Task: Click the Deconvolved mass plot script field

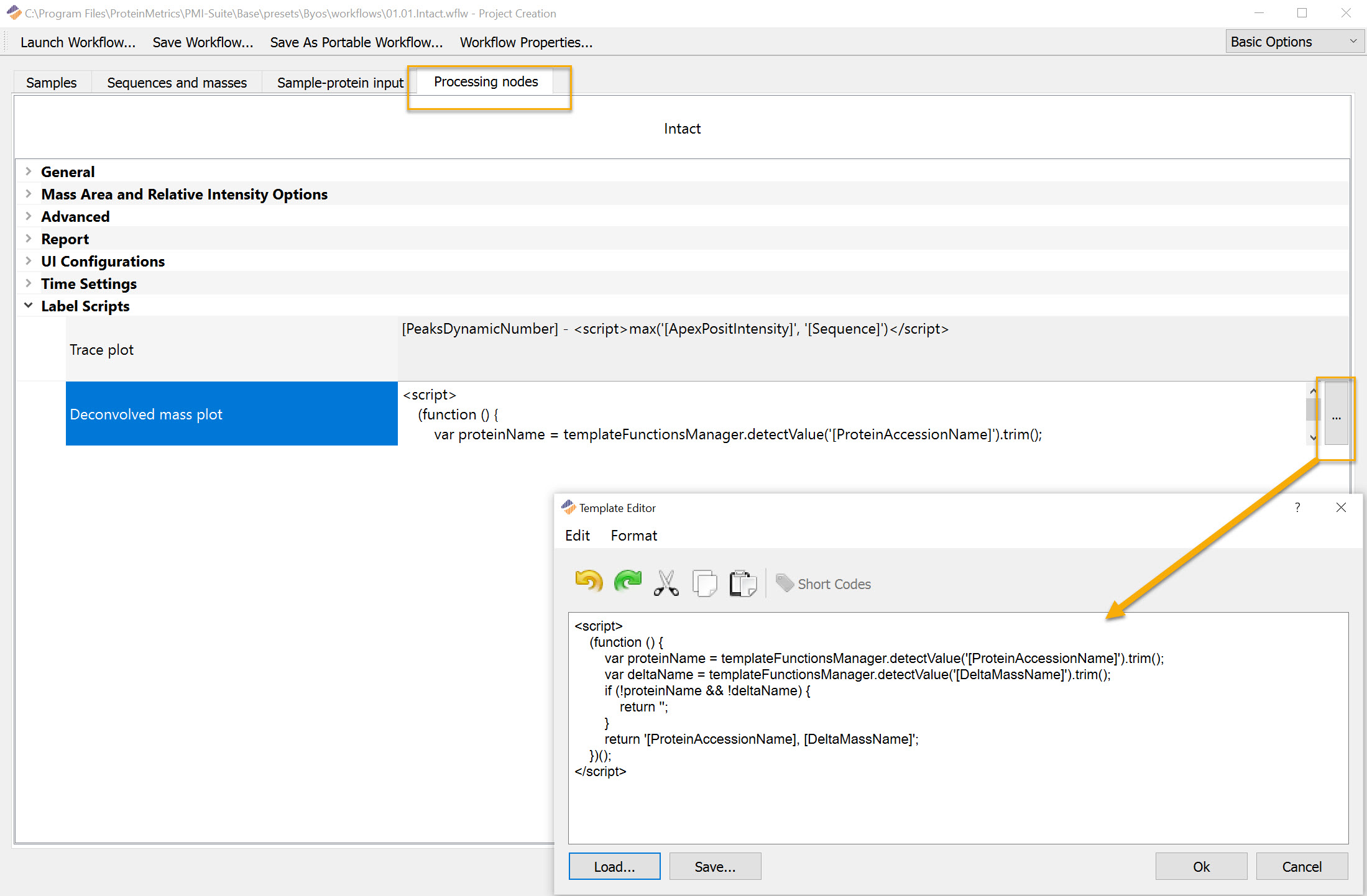Action: tap(852, 414)
